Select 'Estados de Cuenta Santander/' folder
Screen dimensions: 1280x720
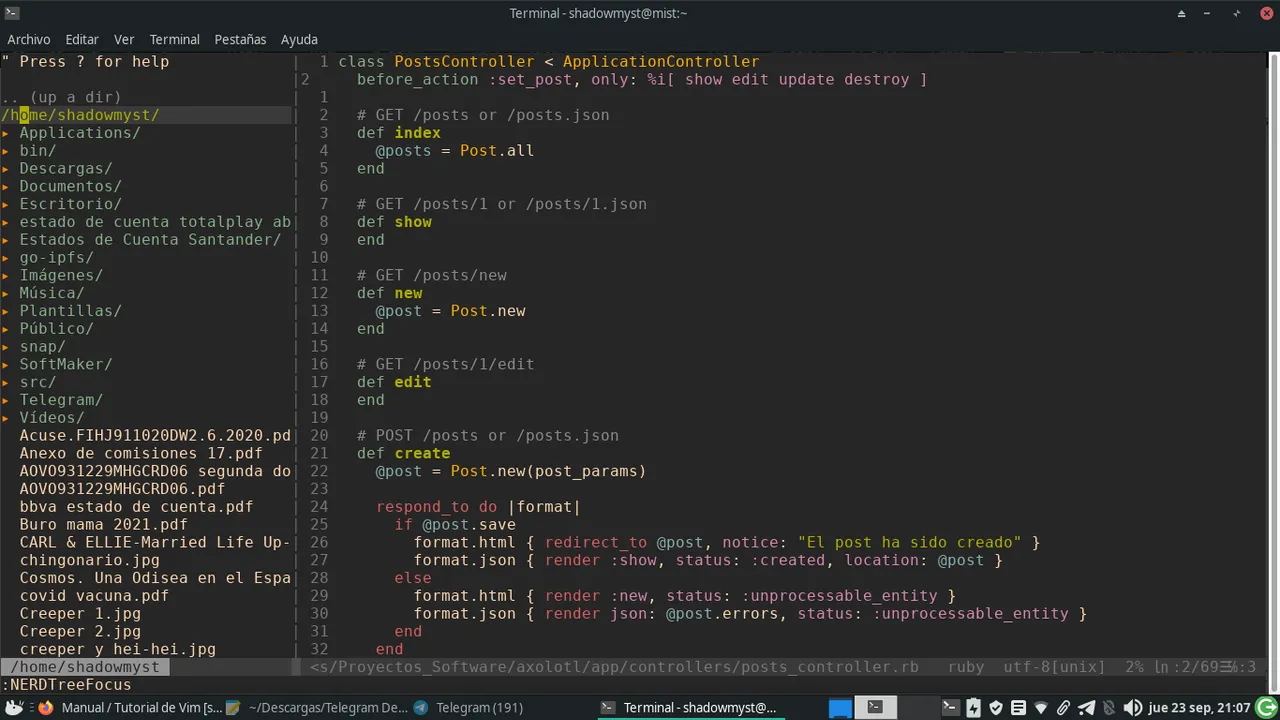click(150, 240)
